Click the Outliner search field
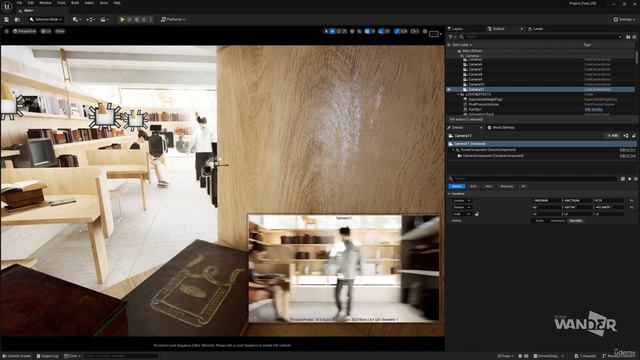Viewport: 640px width, 360px height. 542,37
